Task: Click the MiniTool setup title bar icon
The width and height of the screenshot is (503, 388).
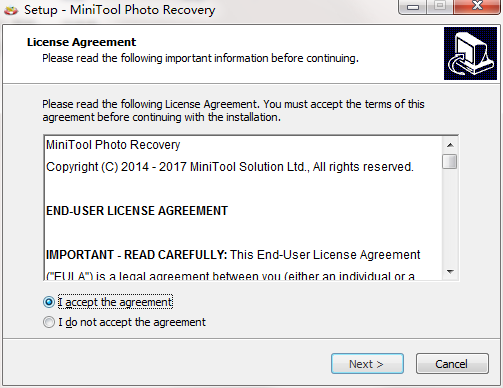Action: point(11,10)
